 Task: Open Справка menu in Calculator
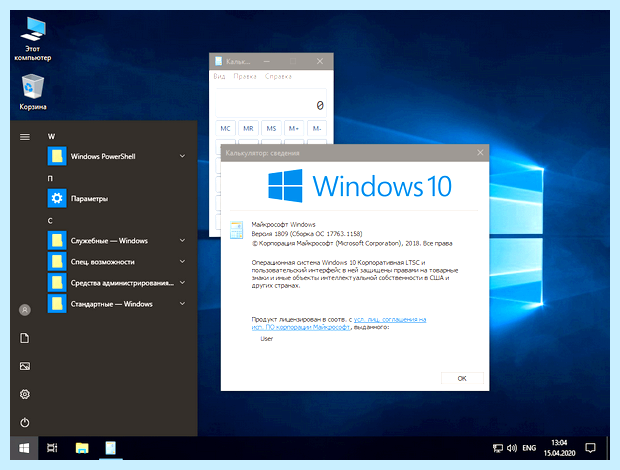(x=278, y=76)
